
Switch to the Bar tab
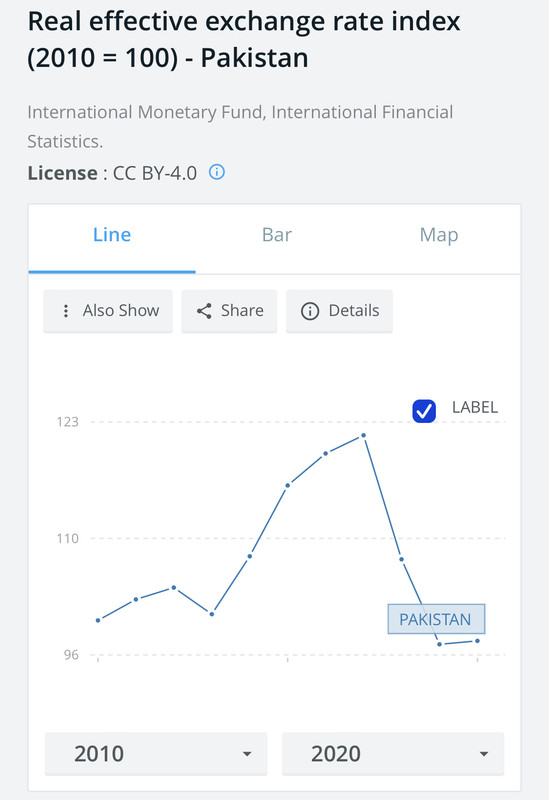pos(277,235)
